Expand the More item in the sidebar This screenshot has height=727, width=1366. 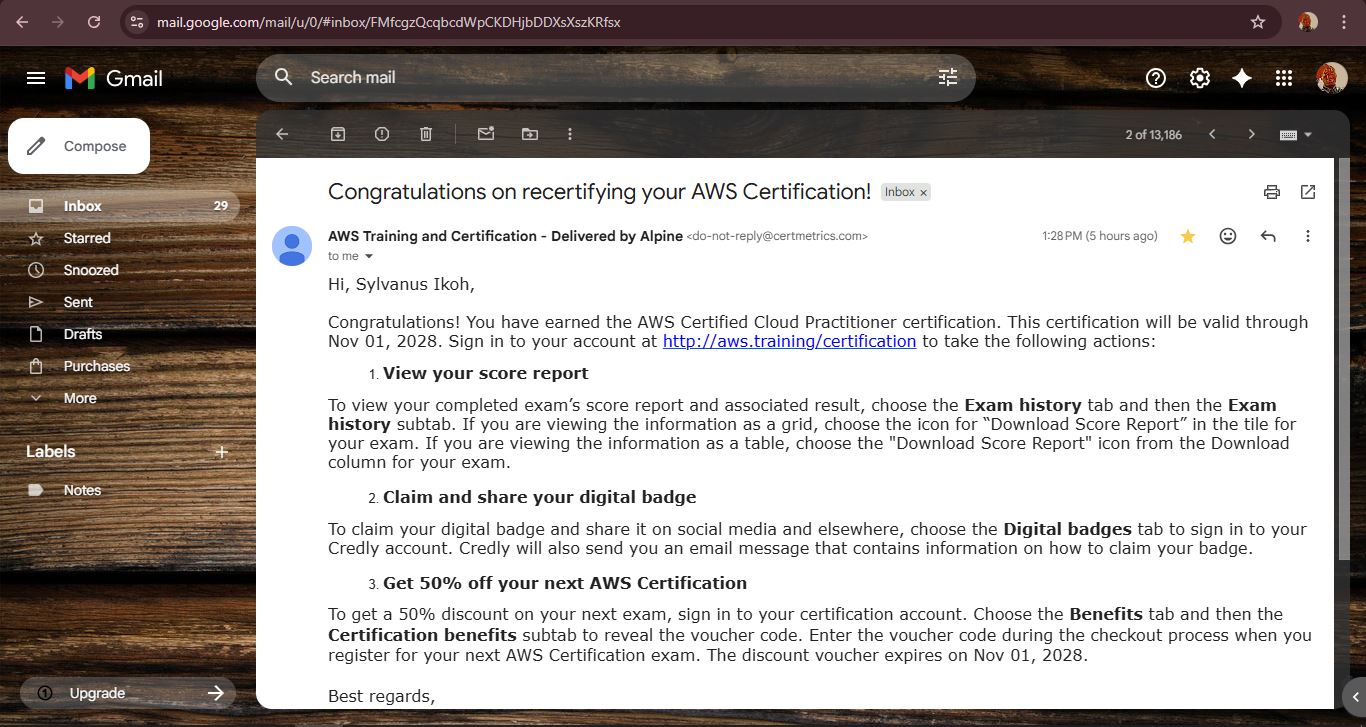(80, 398)
